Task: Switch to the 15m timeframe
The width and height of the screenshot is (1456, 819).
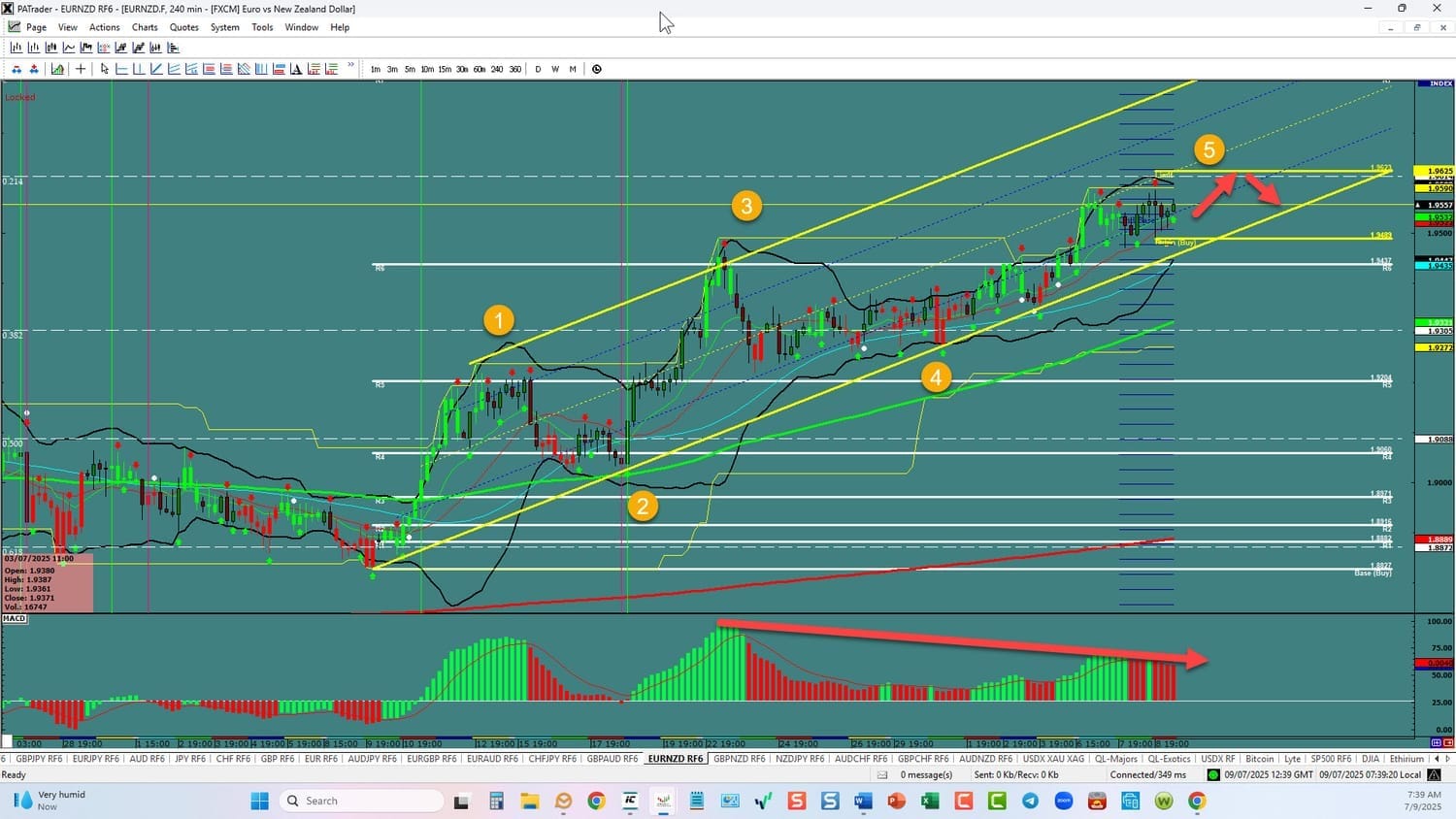Action: click(445, 69)
